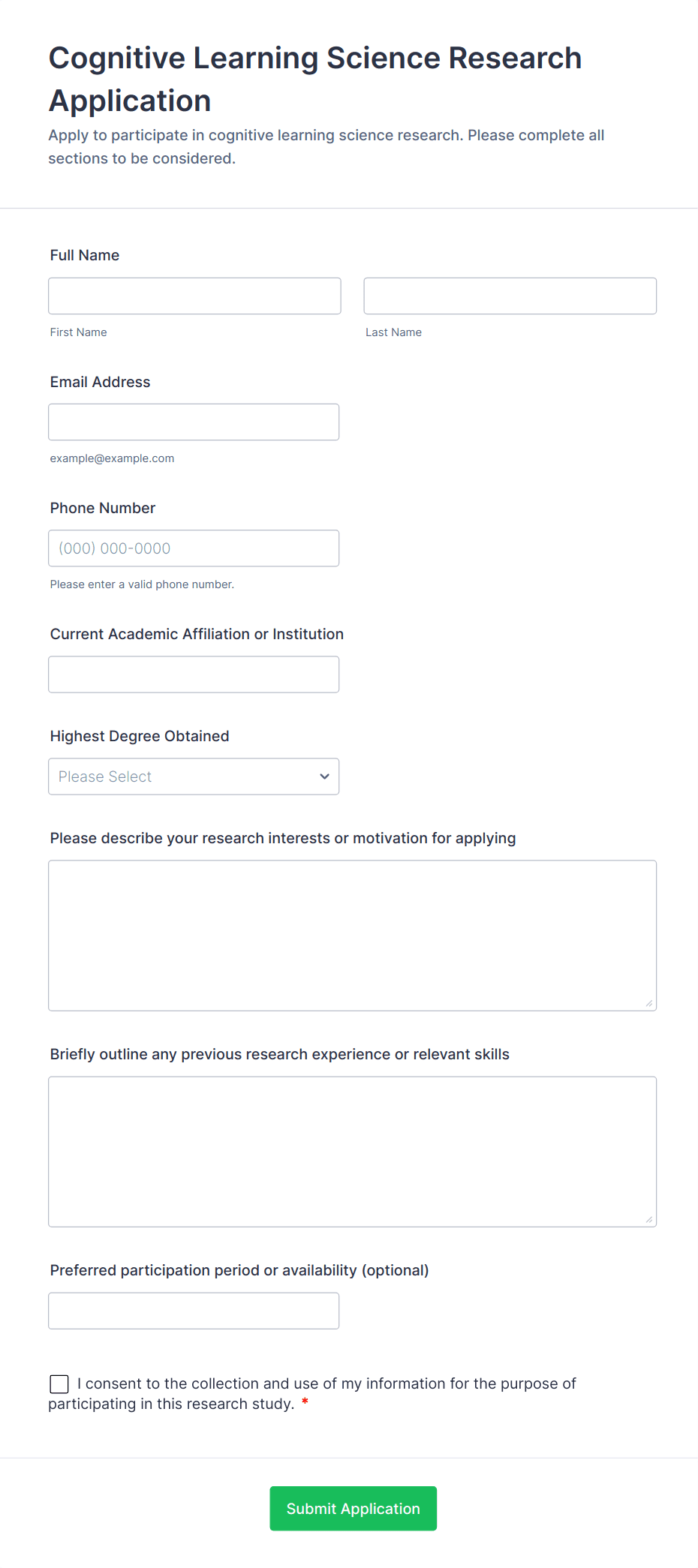Select the Current Academic Affiliation input
Image resolution: width=698 pixels, height=1568 pixels.
click(x=194, y=674)
